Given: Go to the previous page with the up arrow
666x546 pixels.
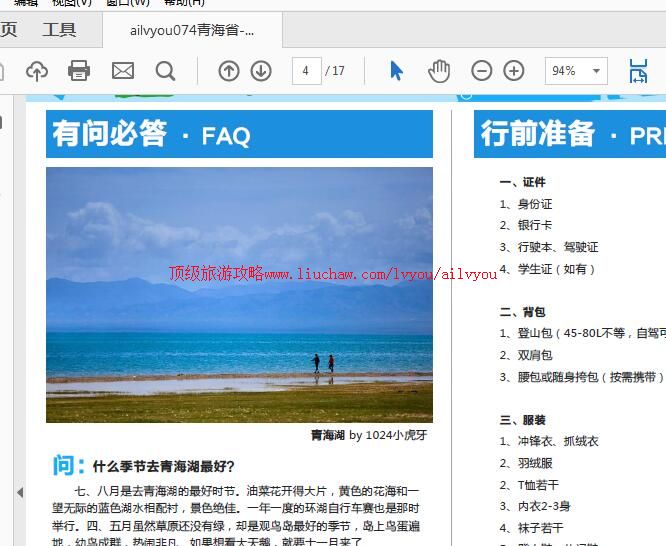Looking at the screenshot, I should tap(229, 71).
